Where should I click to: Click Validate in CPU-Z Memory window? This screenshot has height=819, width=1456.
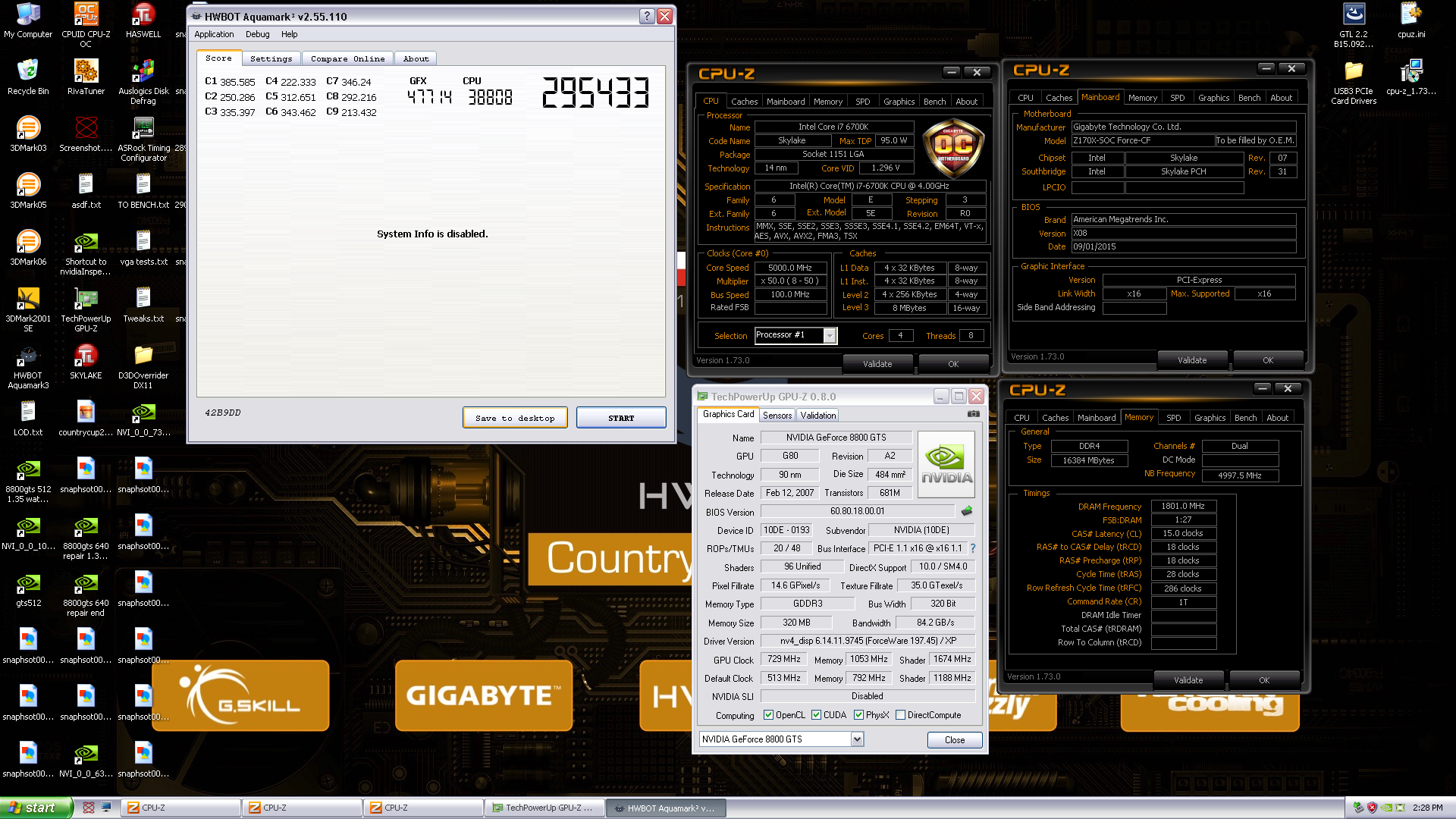[1188, 680]
